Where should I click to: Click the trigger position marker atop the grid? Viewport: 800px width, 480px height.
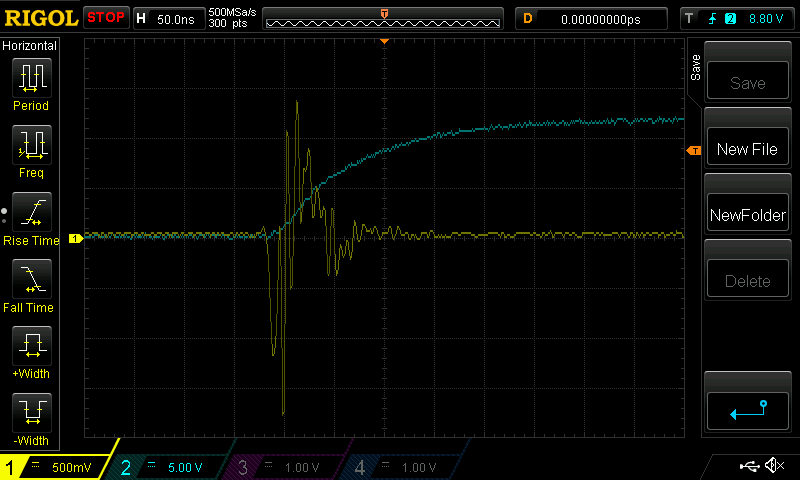pyautogui.click(x=385, y=41)
